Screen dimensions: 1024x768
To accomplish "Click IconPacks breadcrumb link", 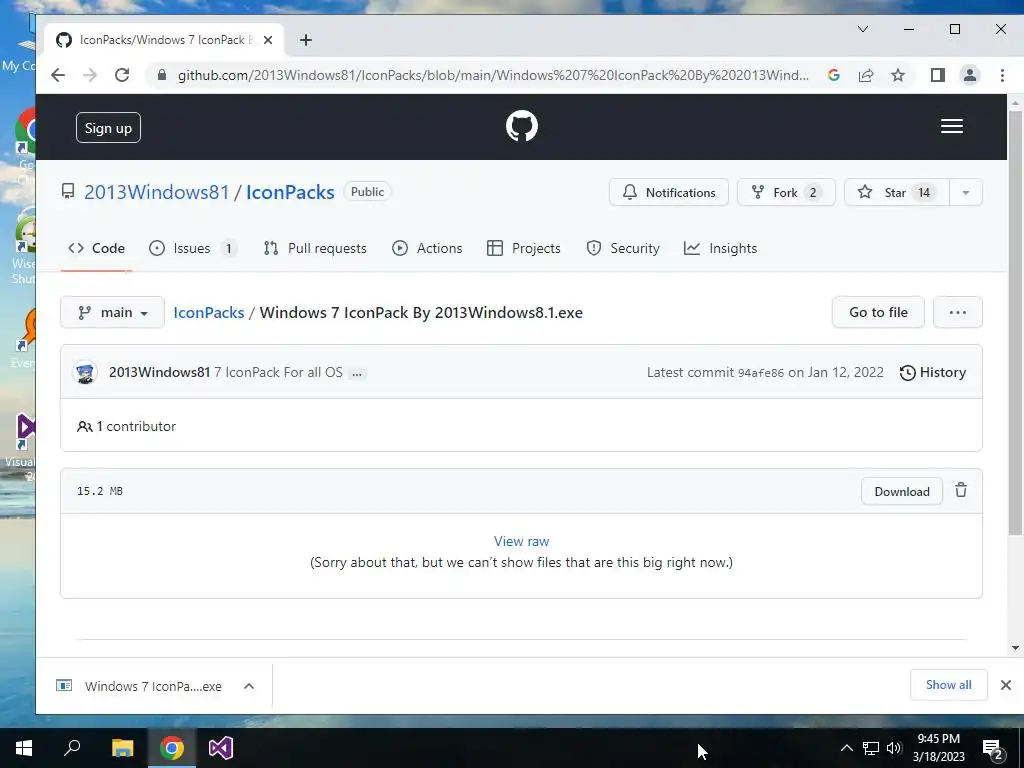I will tap(208, 312).
